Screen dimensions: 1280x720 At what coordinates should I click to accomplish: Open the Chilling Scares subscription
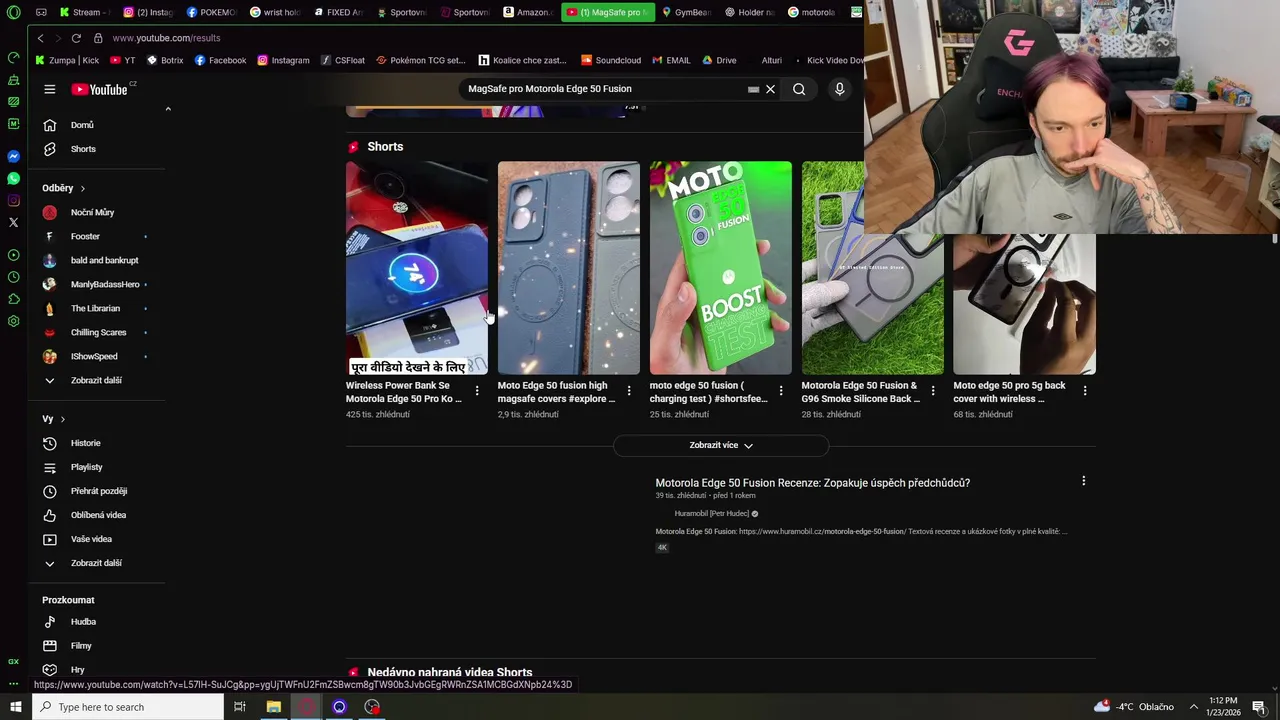[x=97, y=332]
